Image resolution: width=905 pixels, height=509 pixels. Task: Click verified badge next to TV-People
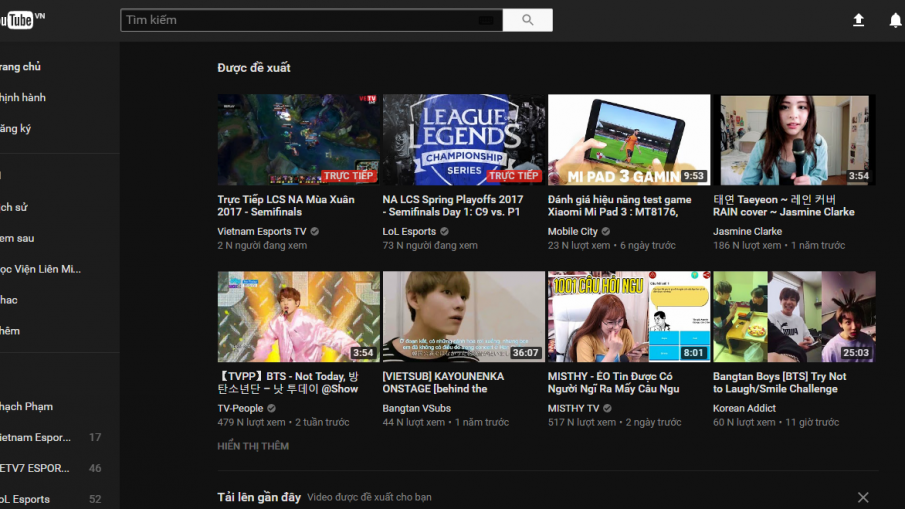coord(271,409)
